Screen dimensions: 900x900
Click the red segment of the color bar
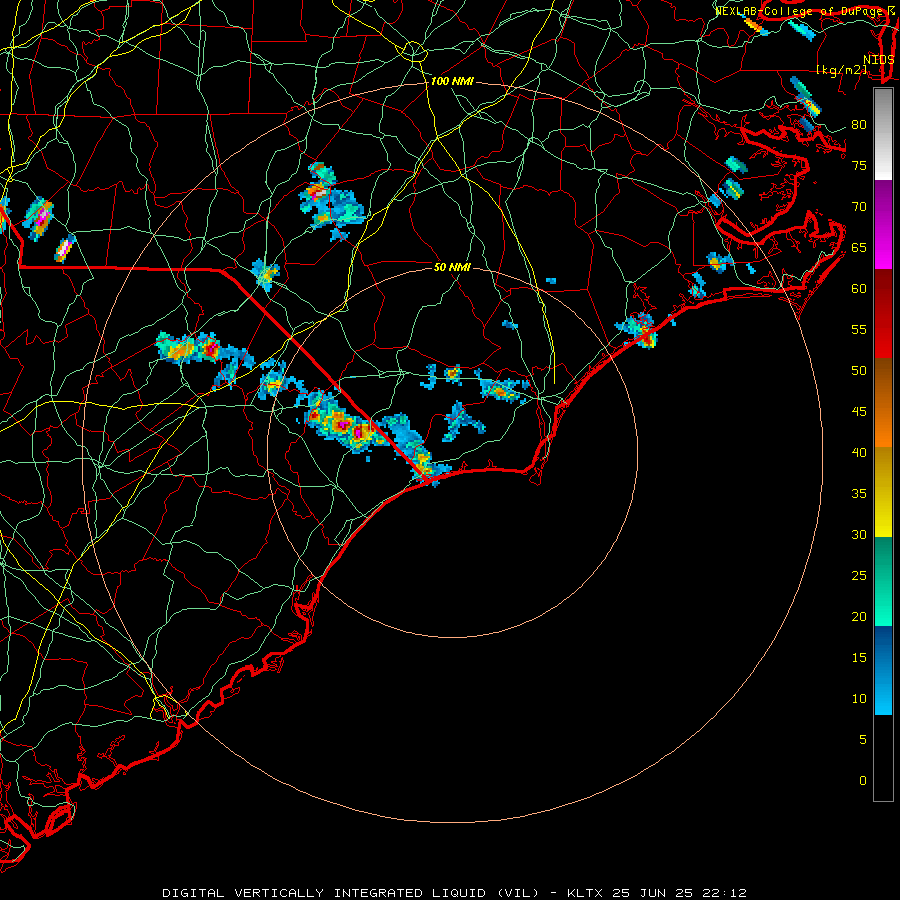[883, 314]
